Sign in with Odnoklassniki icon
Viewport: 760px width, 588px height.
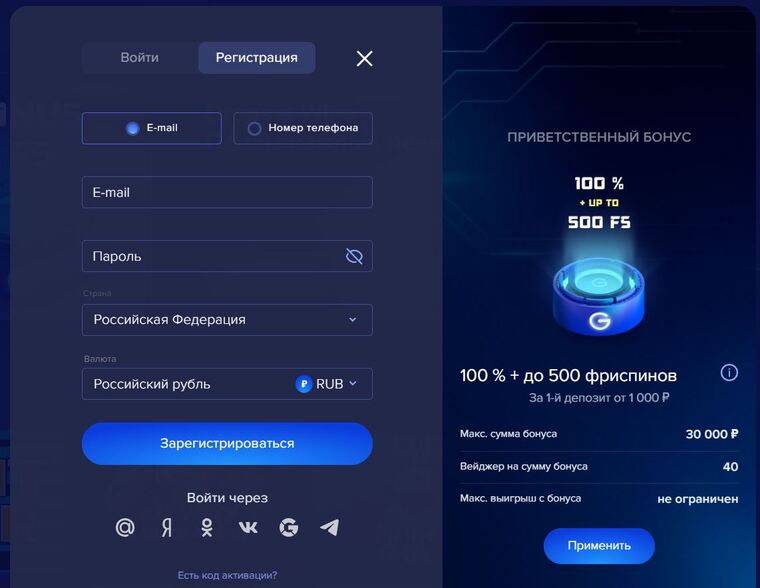(207, 527)
